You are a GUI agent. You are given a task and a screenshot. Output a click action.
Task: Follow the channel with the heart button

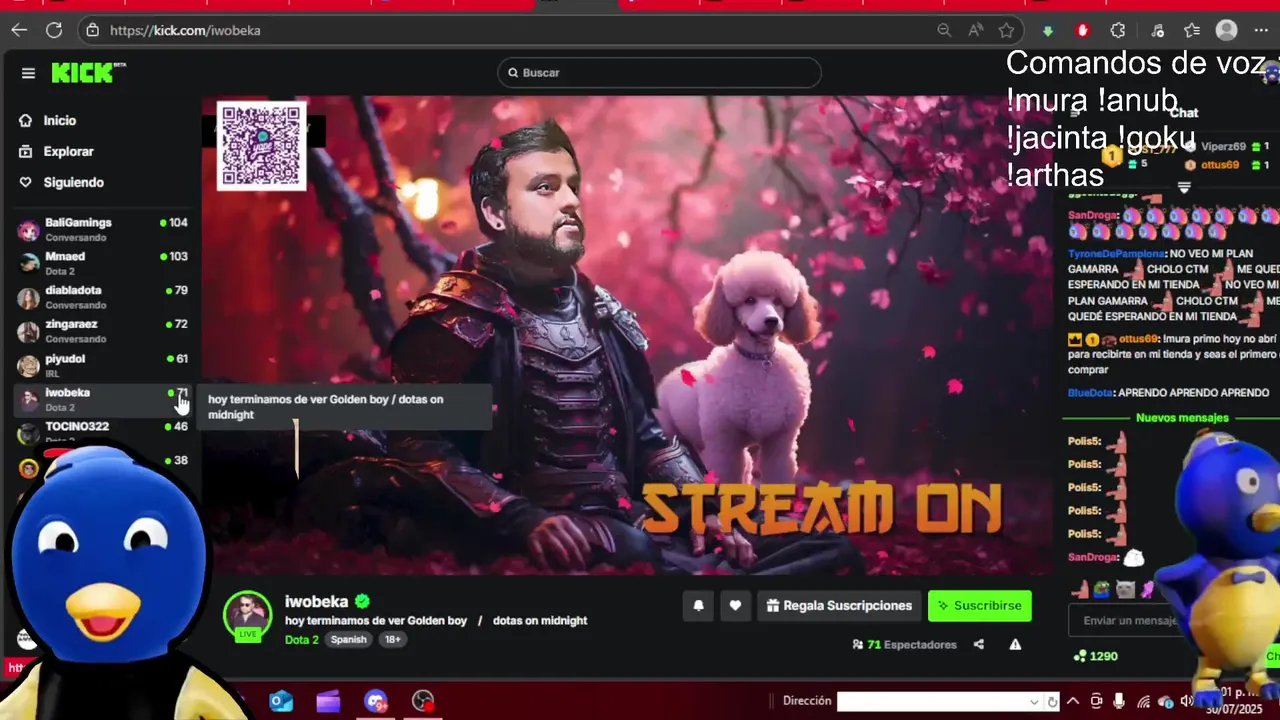[735, 606]
